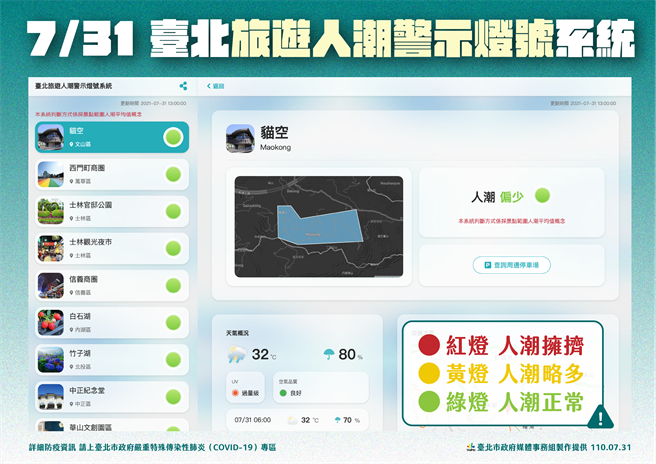Click the Maokong map area
Image resolution: width=656 pixels, height=464 pixels.
(x=319, y=226)
